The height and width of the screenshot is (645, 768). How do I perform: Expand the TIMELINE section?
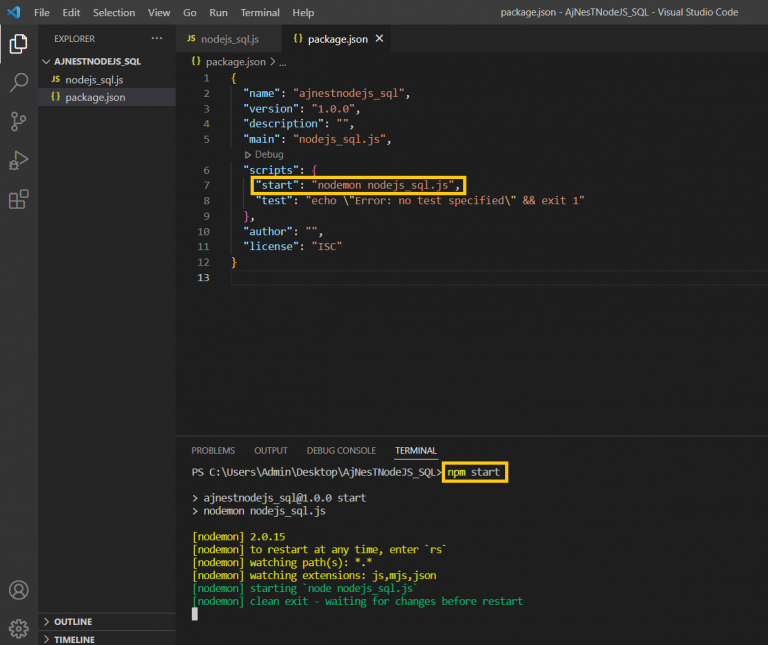[x=74, y=639]
